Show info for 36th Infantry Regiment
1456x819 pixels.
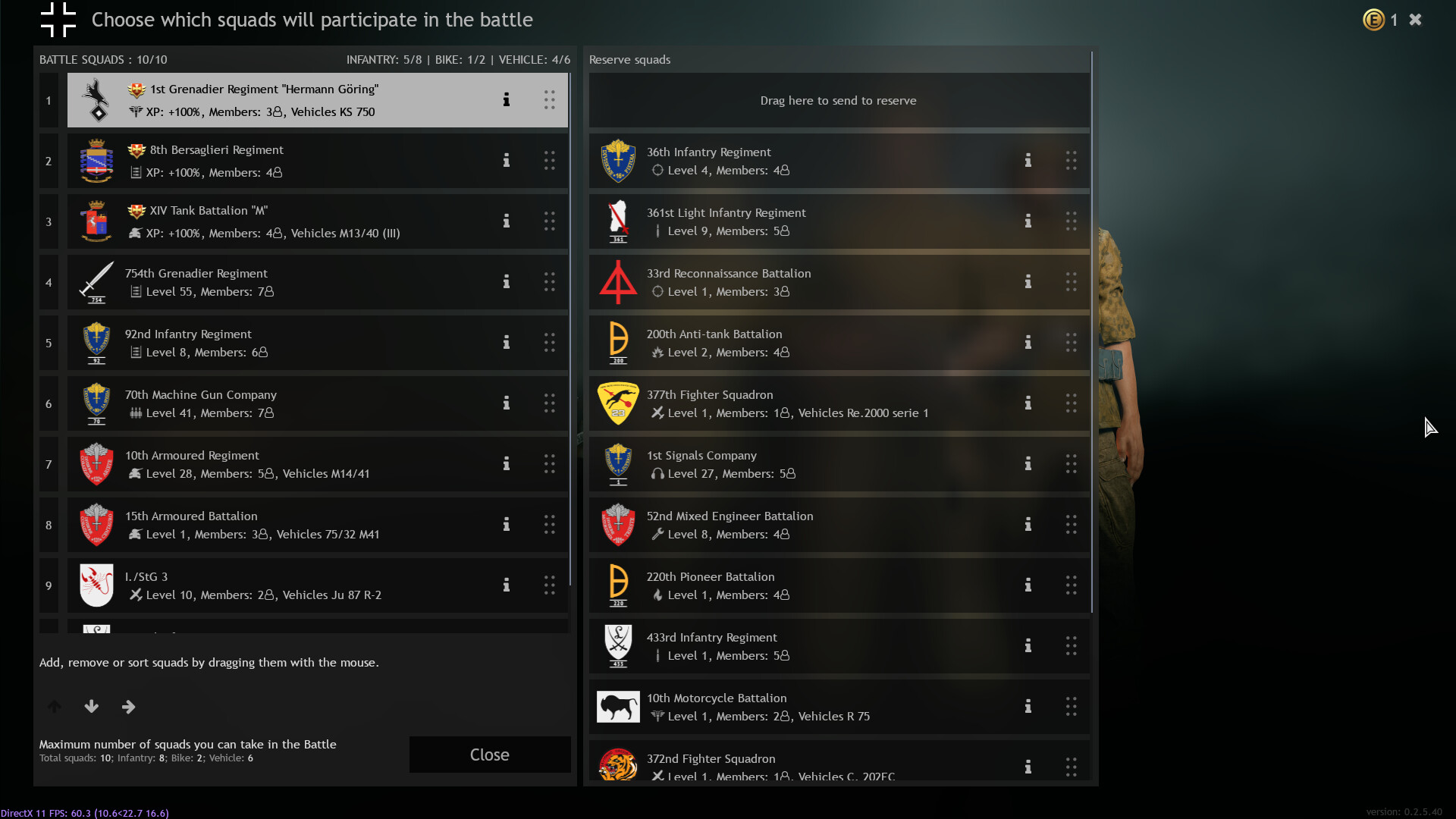(1028, 160)
